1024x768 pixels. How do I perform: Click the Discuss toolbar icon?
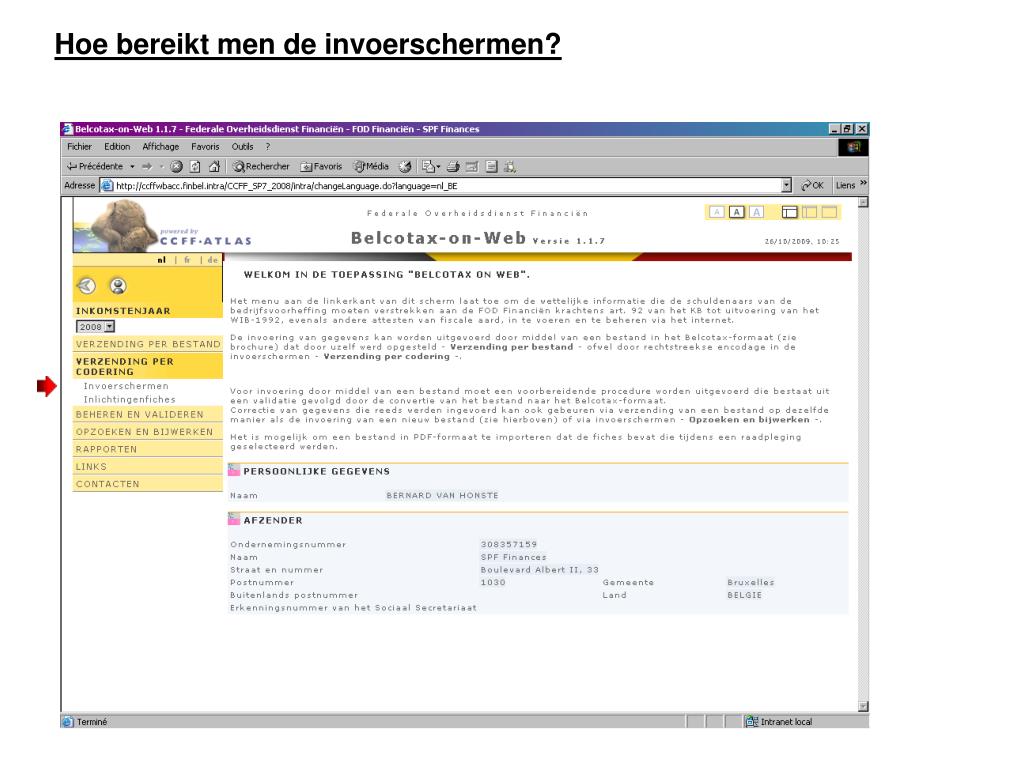pyautogui.click(x=492, y=167)
